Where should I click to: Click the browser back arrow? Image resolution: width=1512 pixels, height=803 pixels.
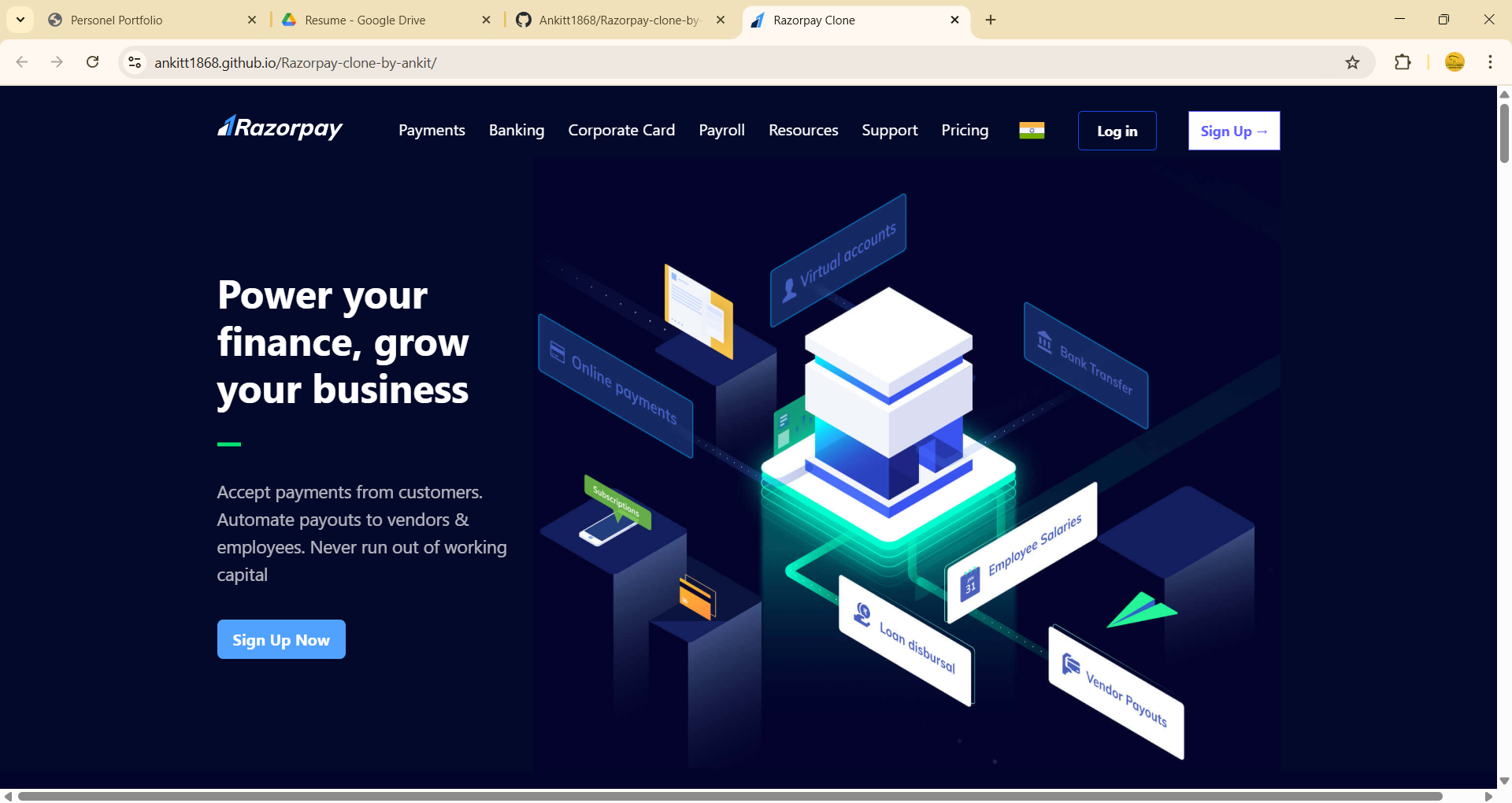coord(21,62)
